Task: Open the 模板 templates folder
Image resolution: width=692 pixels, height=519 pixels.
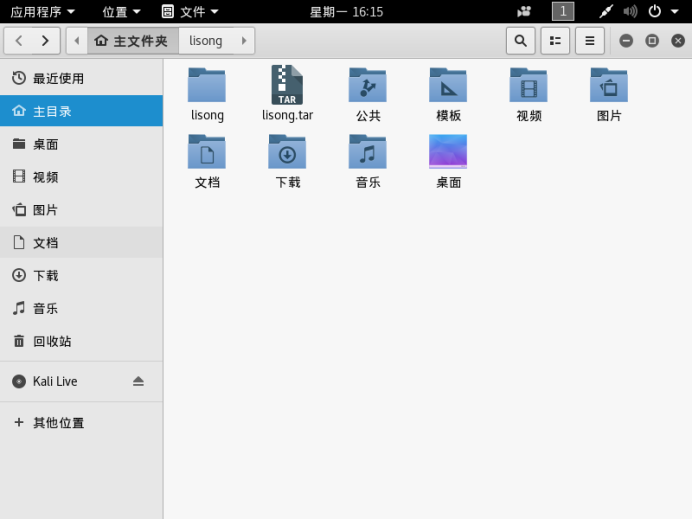Action: tap(448, 86)
